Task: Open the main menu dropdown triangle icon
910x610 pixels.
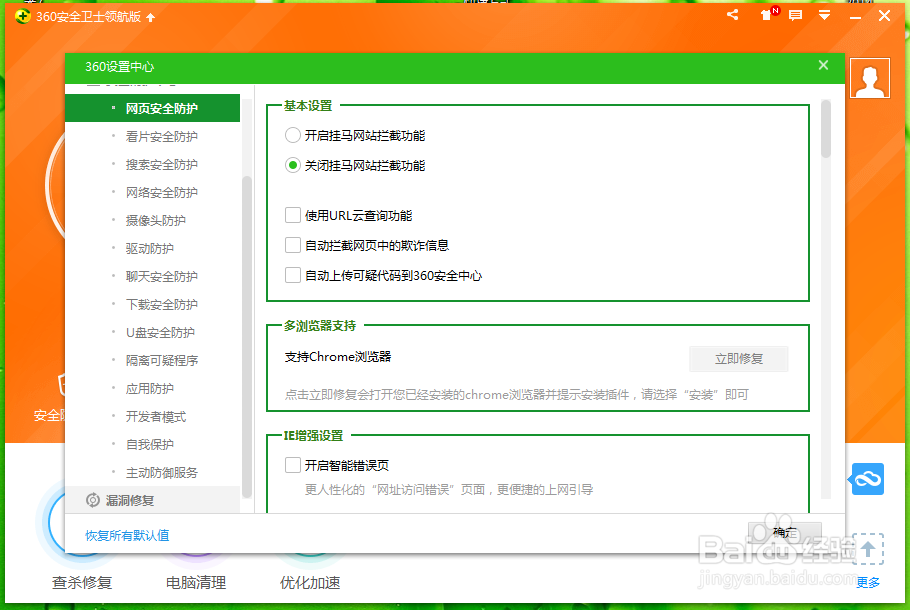Action: click(x=824, y=16)
